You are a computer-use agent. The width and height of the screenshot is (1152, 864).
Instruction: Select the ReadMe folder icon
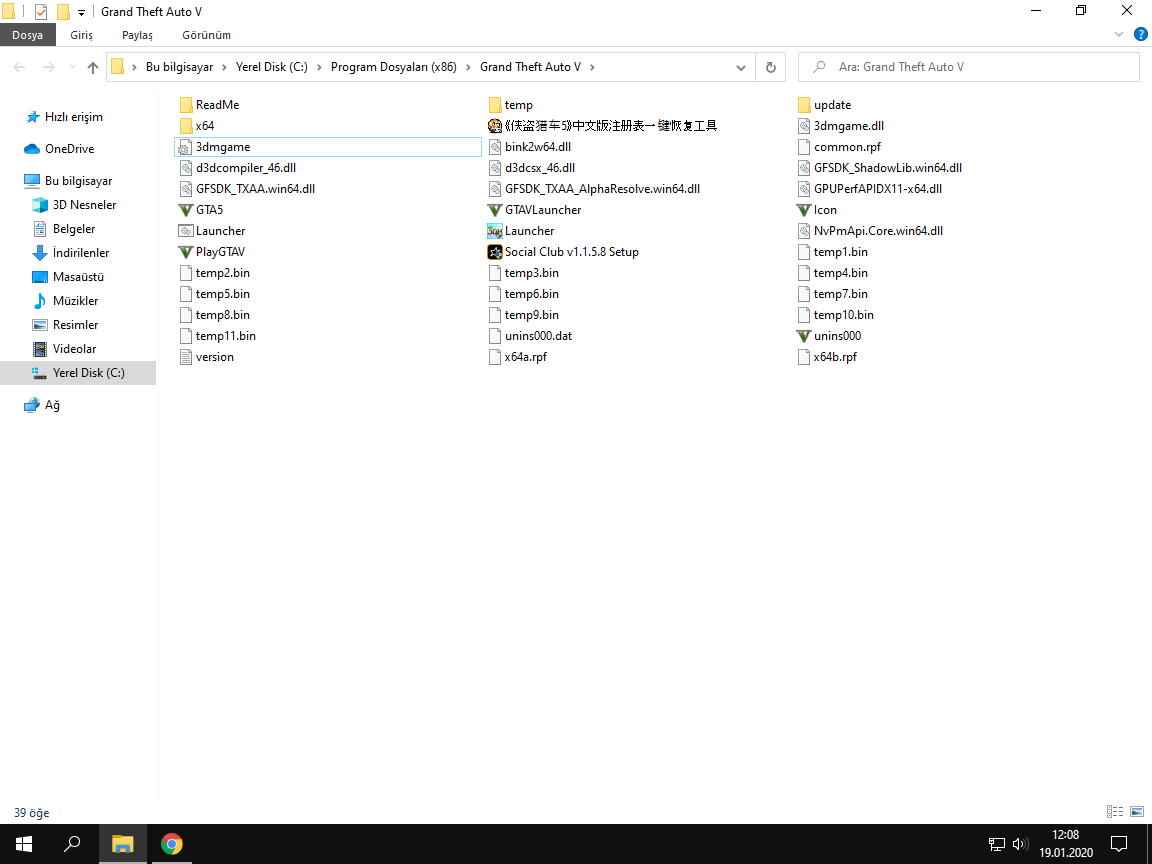pos(186,105)
